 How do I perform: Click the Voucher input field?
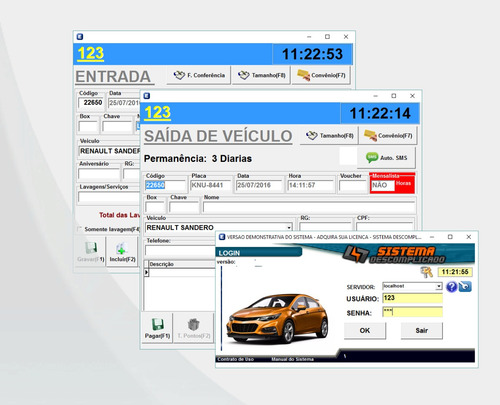point(353,186)
